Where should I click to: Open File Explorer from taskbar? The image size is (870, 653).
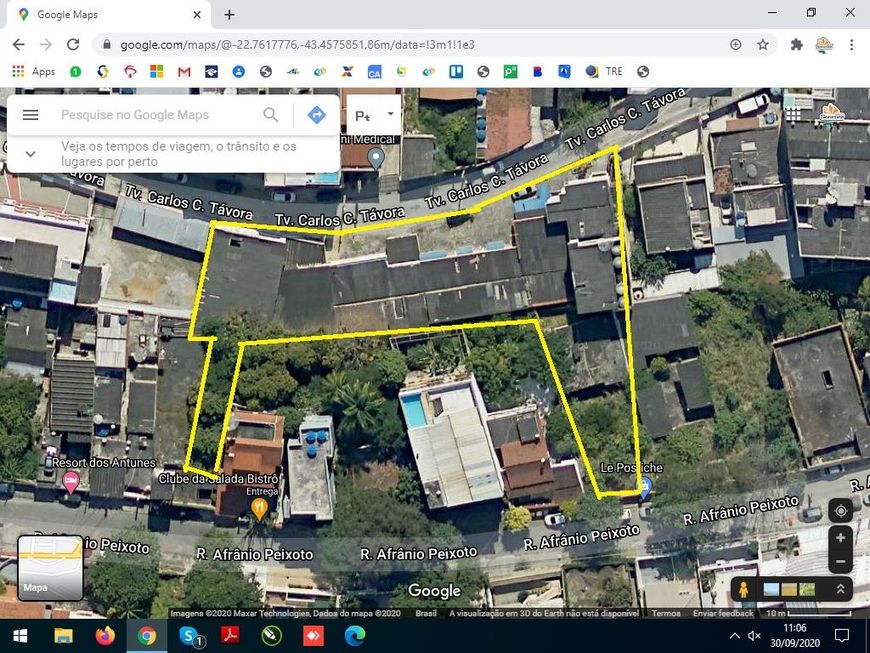point(63,636)
